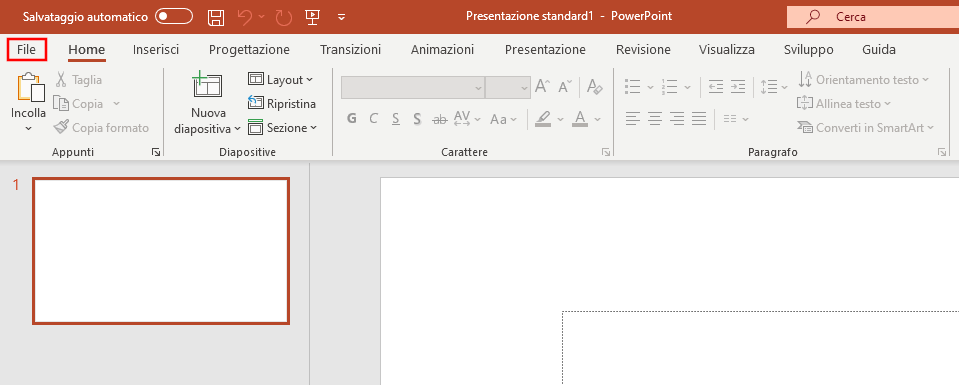Start slideshow from the quick access icon

[x=313, y=17]
